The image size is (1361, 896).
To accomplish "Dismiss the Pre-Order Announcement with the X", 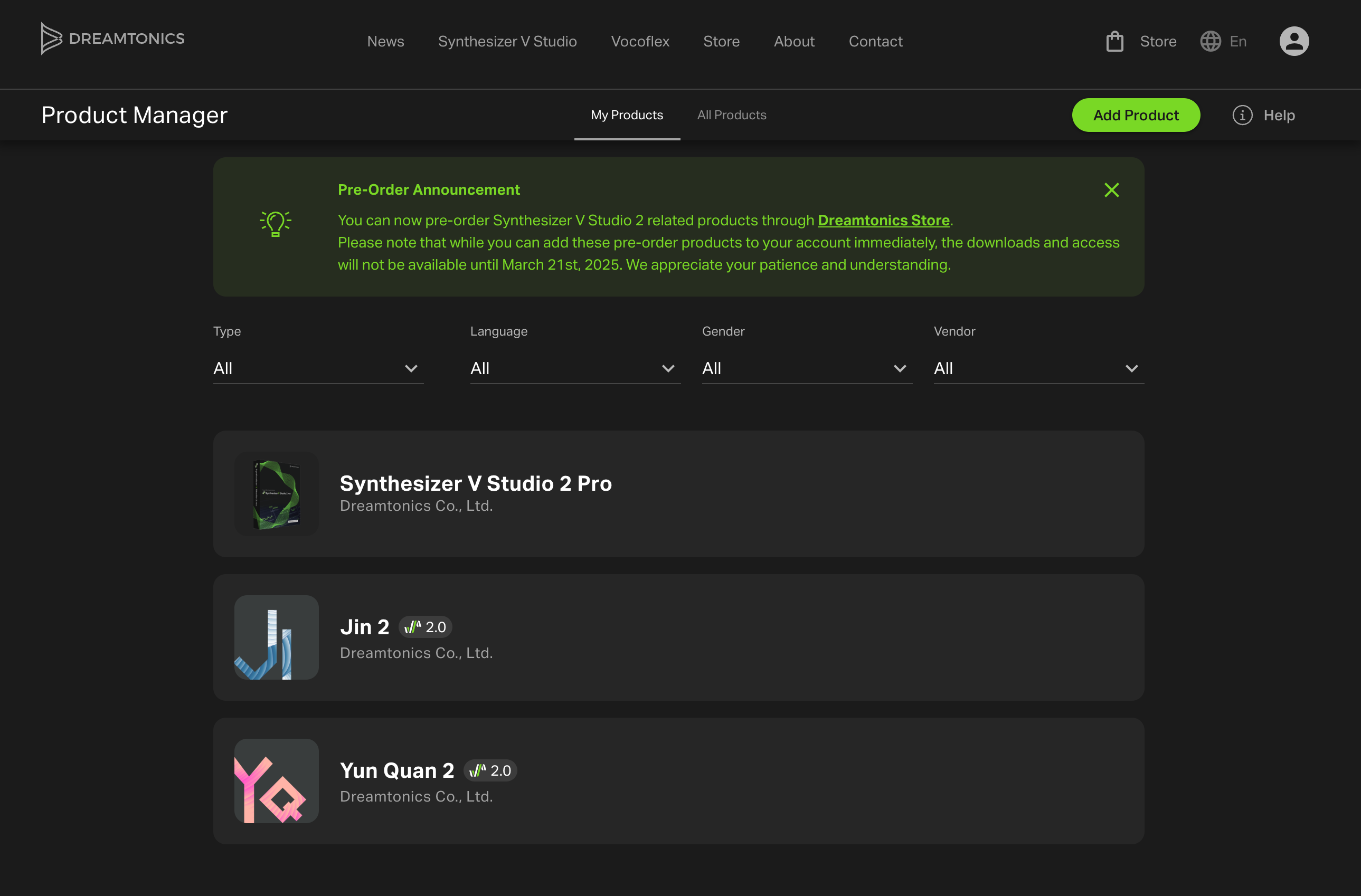I will pyautogui.click(x=1111, y=190).
